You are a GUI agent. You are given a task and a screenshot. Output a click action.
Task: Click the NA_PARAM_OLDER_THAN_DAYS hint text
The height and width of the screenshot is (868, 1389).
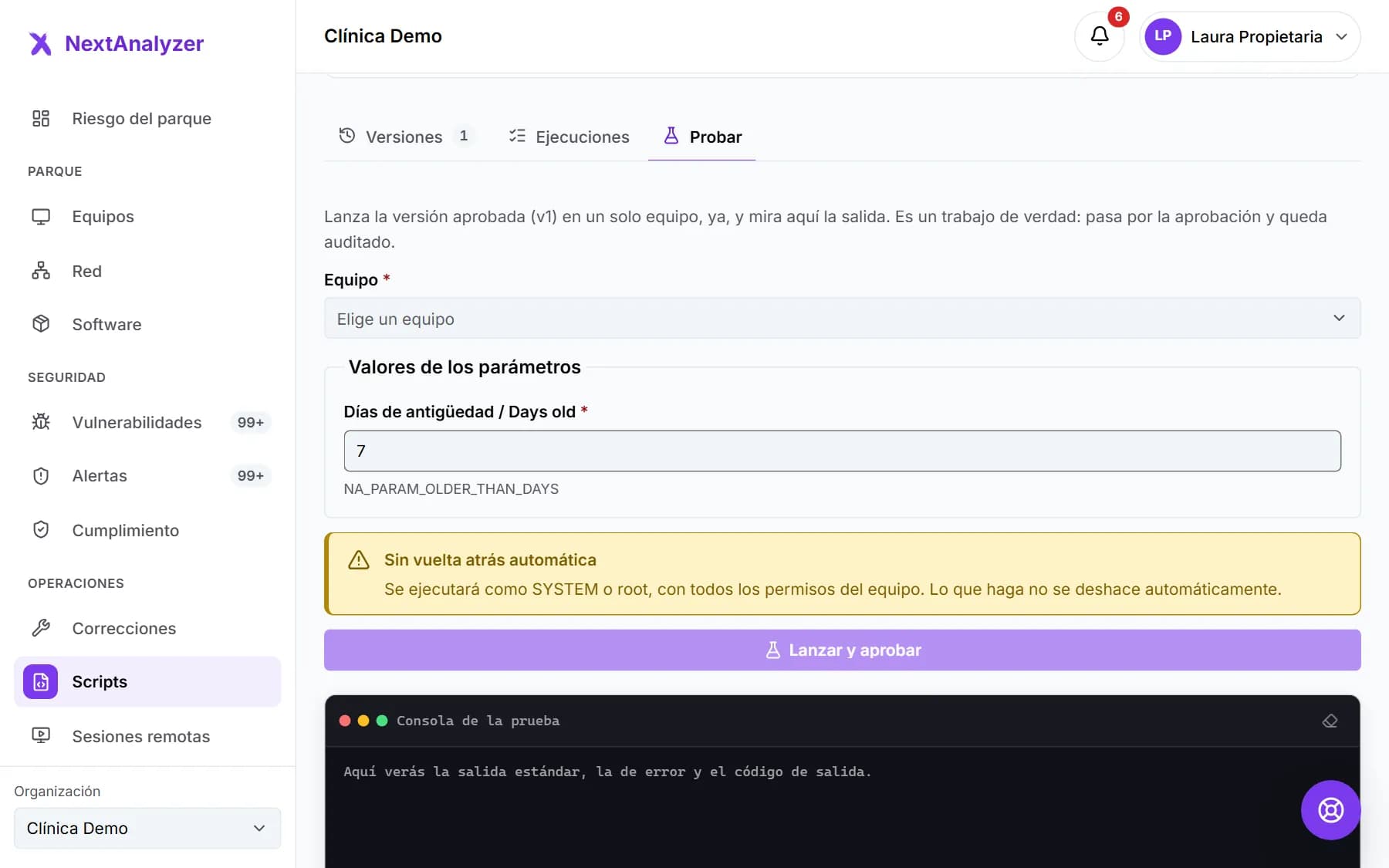[451, 489]
